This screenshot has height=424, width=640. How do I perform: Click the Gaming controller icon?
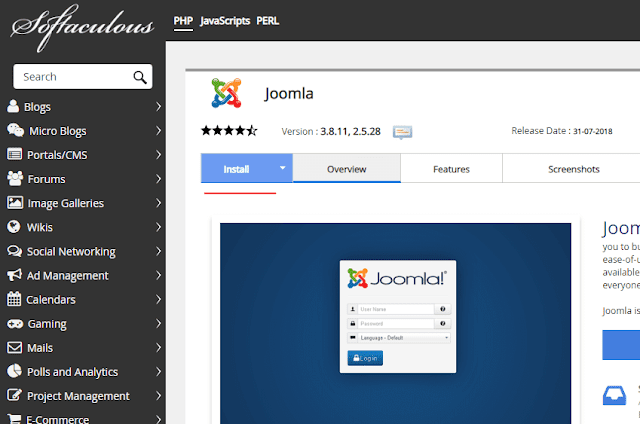point(15,324)
